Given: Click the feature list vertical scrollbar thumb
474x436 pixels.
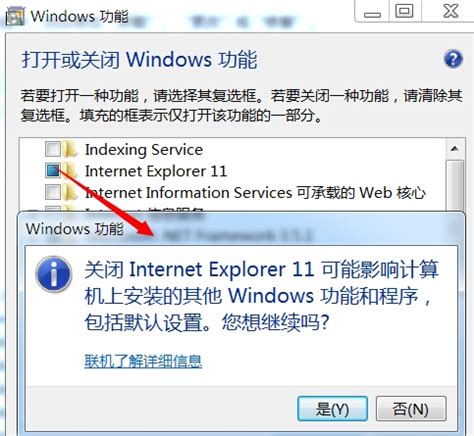Looking at the screenshot, I should 455,185.
